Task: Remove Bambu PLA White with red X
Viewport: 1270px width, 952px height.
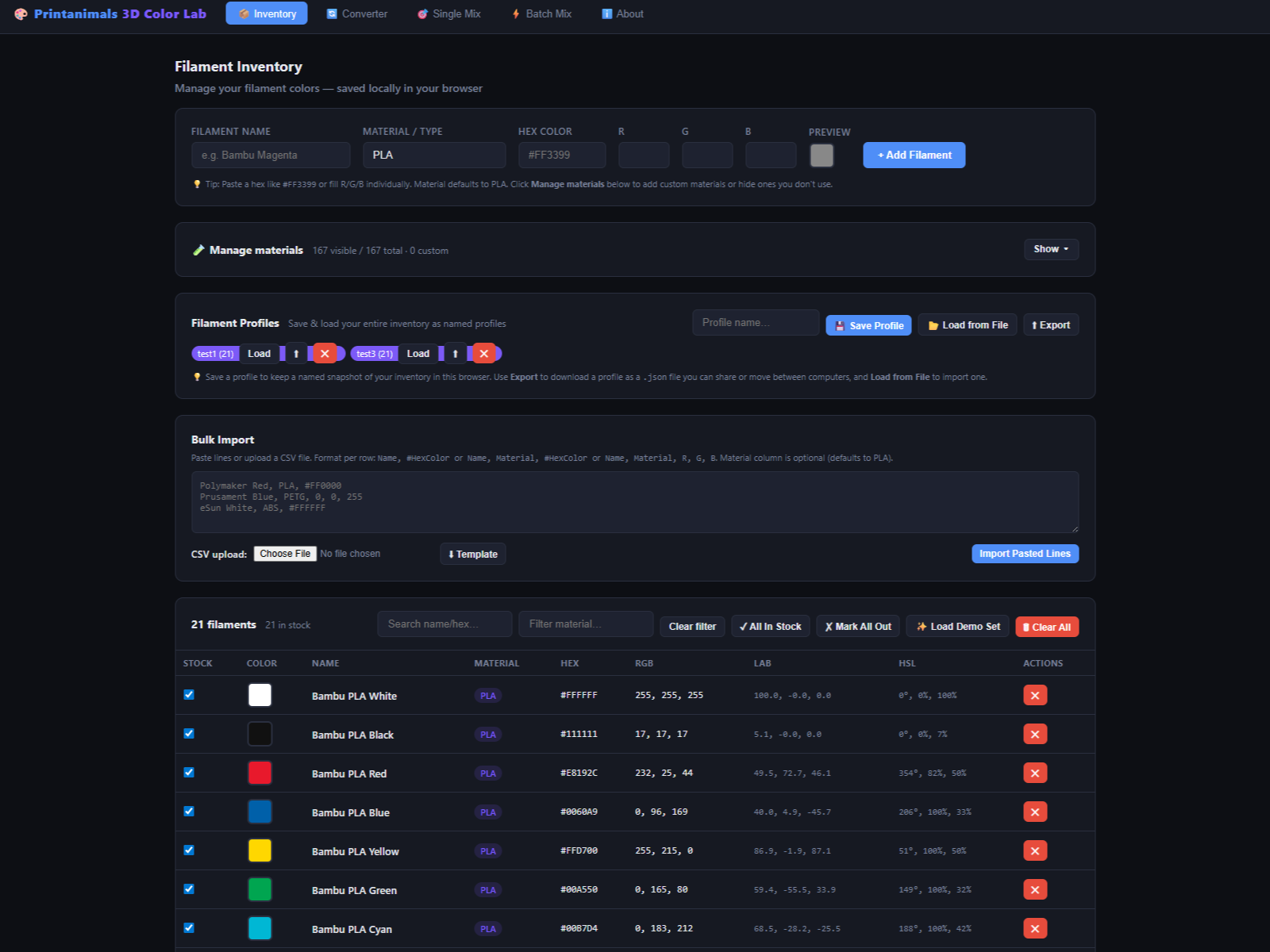Action: tap(1035, 696)
